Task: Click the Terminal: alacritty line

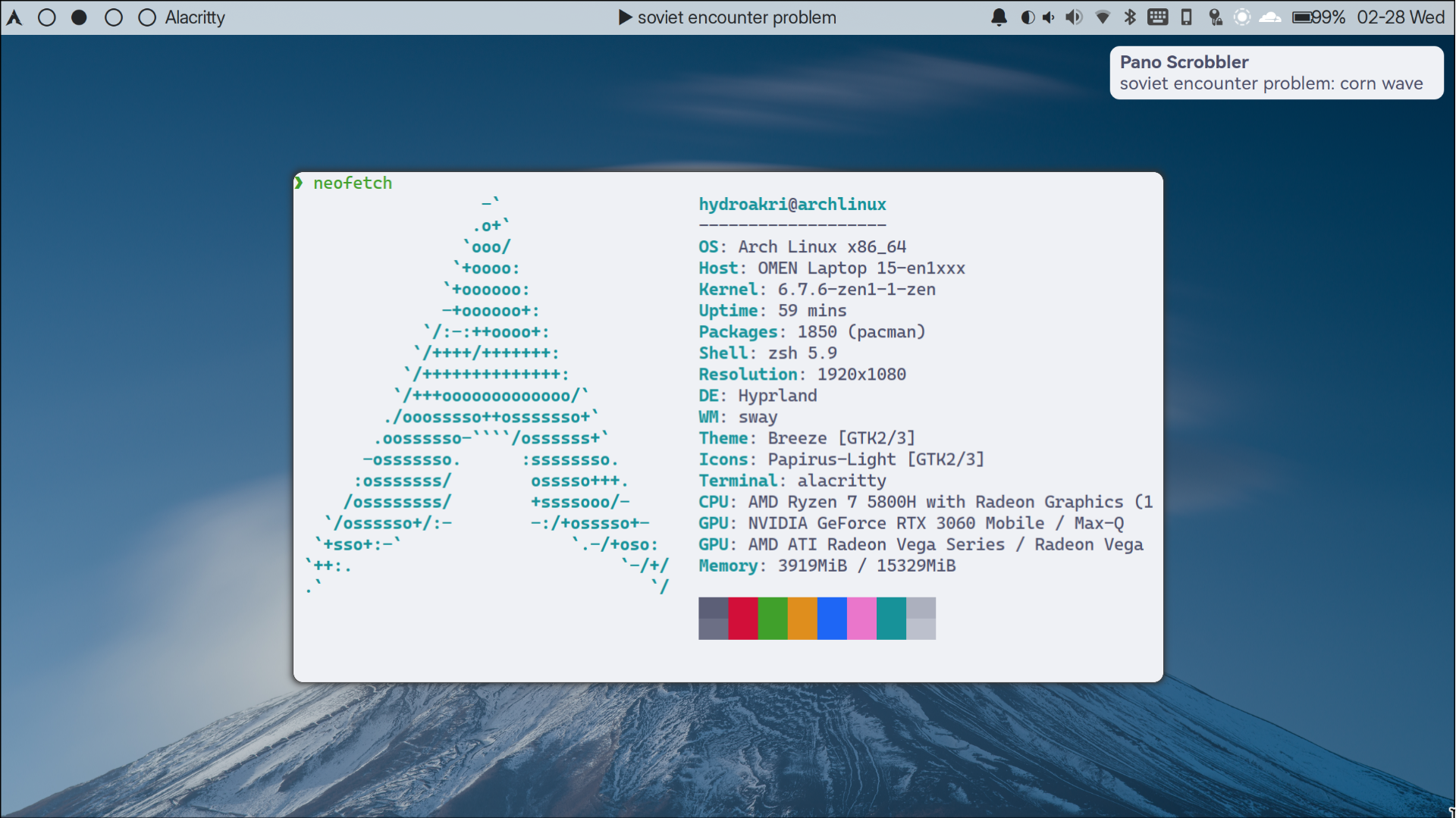Action: pos(792,480)
